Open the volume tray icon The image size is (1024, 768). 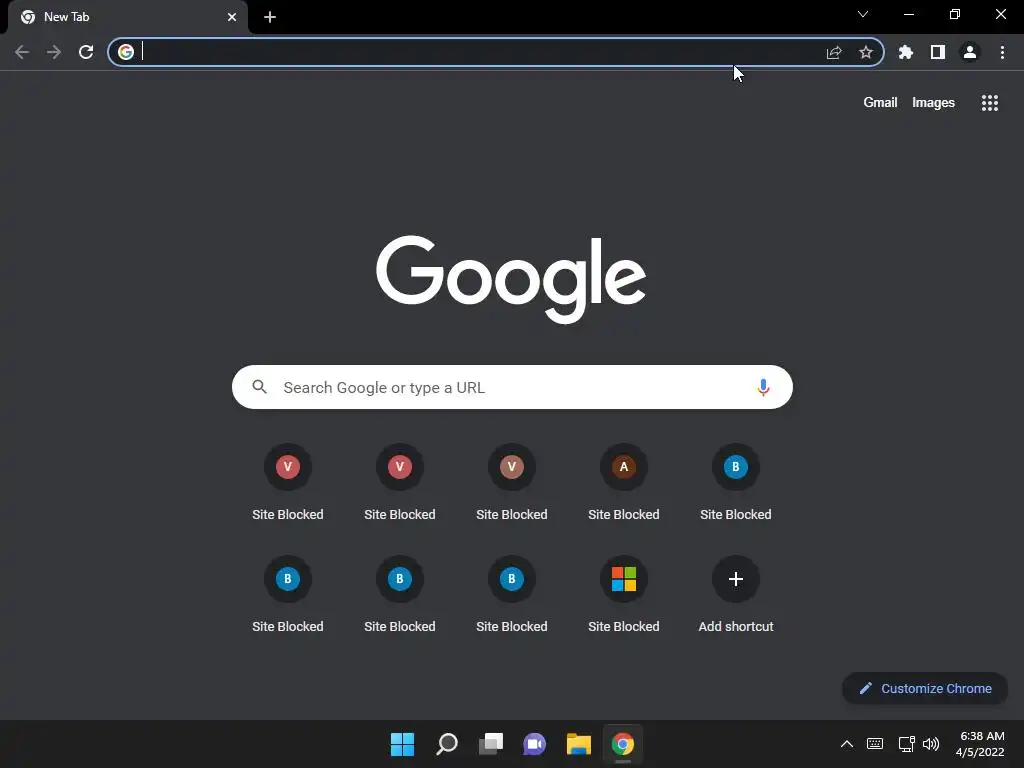point(931,744)
